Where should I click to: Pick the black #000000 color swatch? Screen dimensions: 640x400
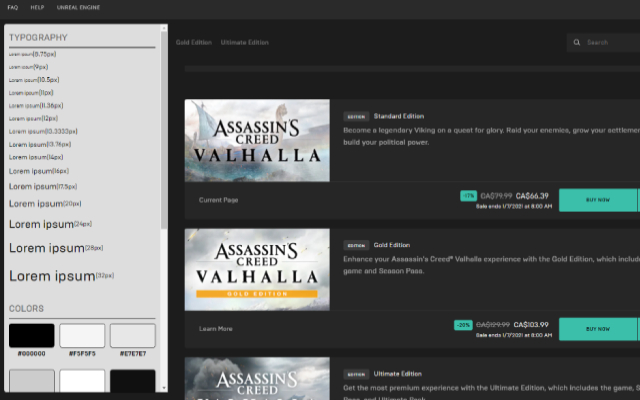tap(32, 335)
